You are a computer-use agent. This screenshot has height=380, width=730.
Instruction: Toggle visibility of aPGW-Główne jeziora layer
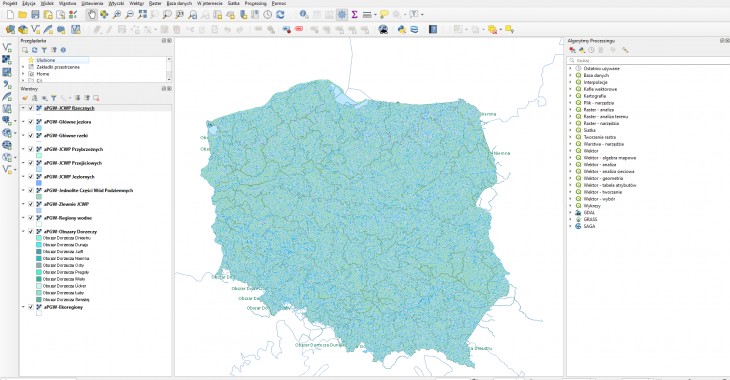(x=31, y=122)
